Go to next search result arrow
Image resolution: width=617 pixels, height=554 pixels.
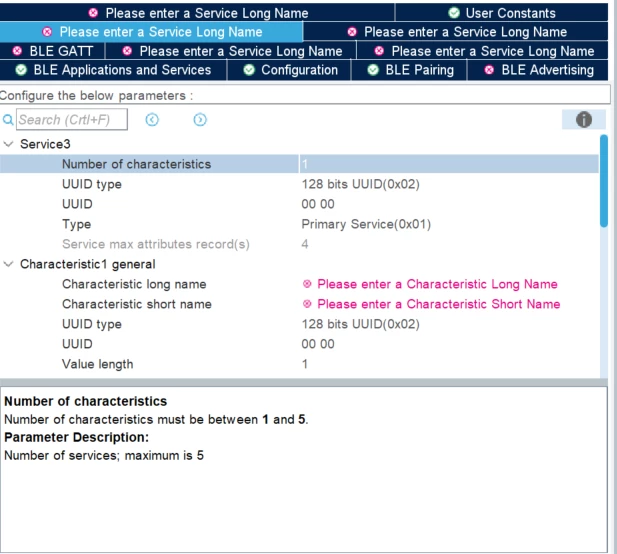pos(200,120)
